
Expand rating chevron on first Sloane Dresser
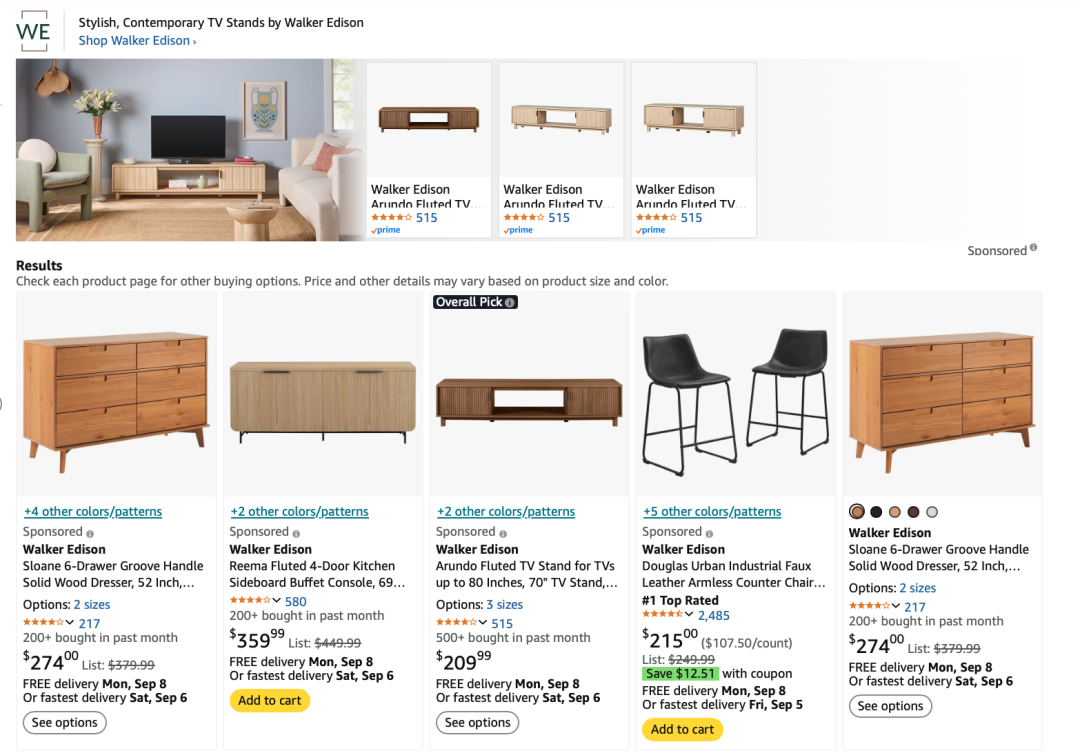71,623
